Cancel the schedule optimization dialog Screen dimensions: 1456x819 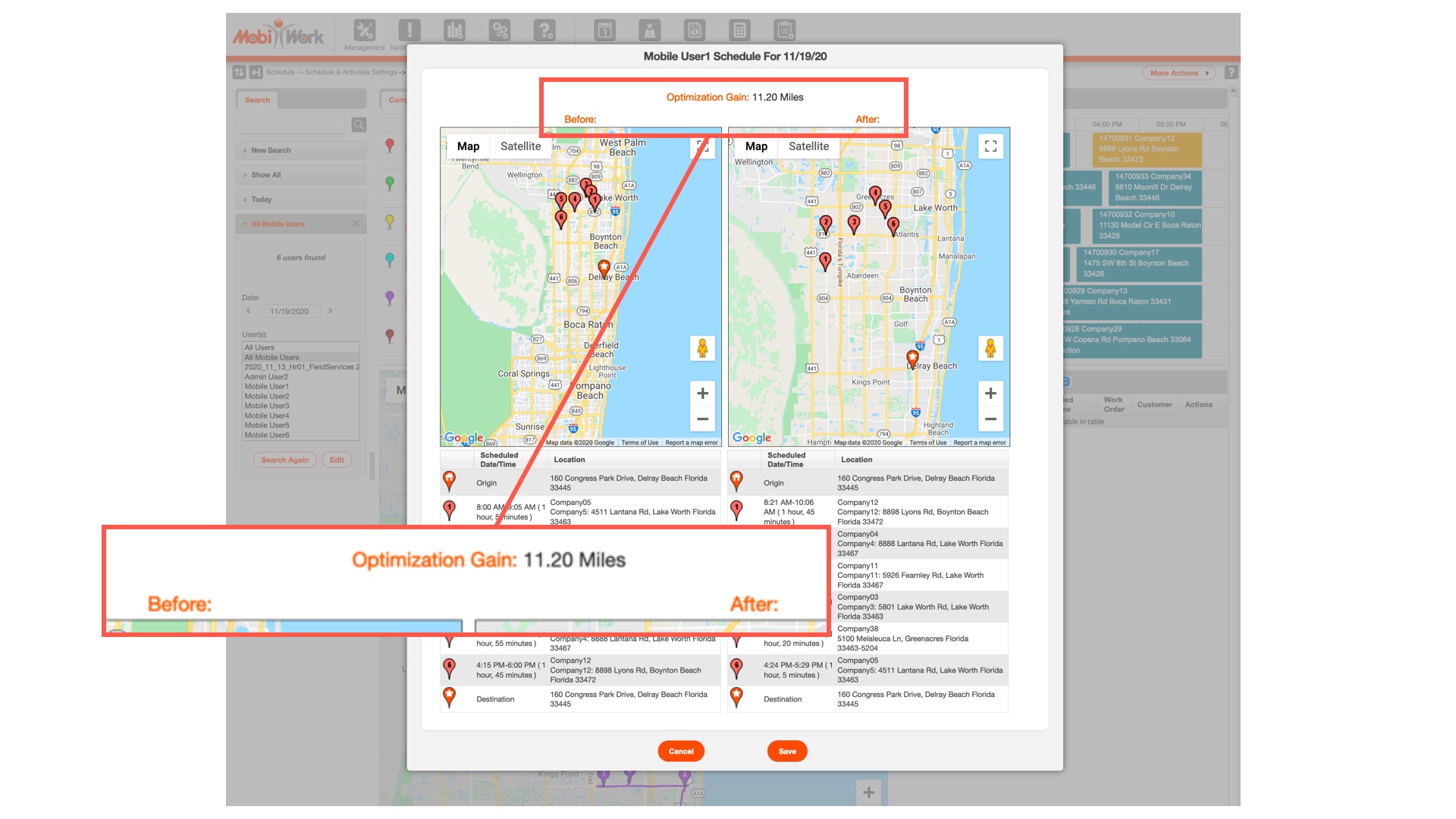coord(681,752)
